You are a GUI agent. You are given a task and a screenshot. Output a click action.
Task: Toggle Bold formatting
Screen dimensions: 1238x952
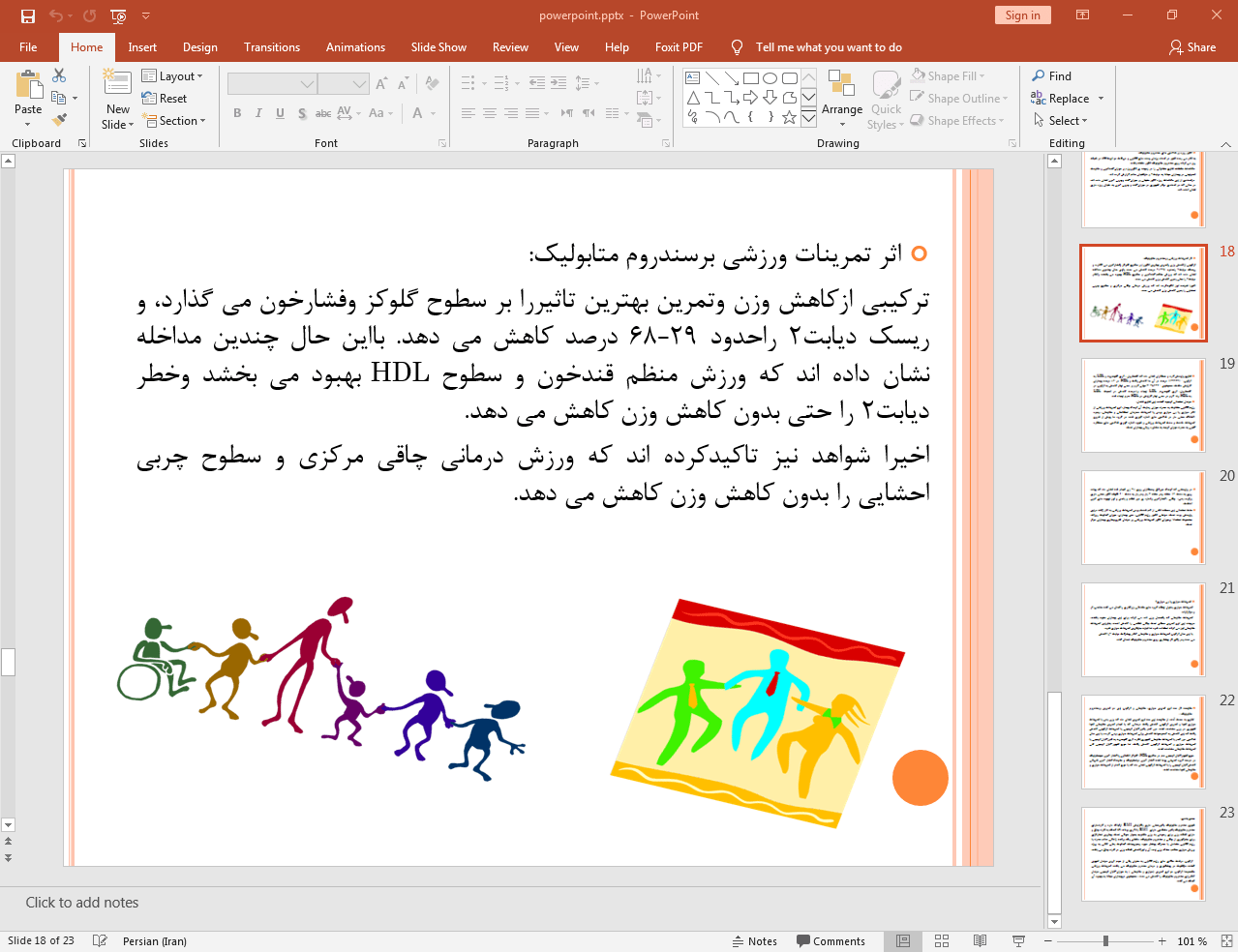click(237, 113)
